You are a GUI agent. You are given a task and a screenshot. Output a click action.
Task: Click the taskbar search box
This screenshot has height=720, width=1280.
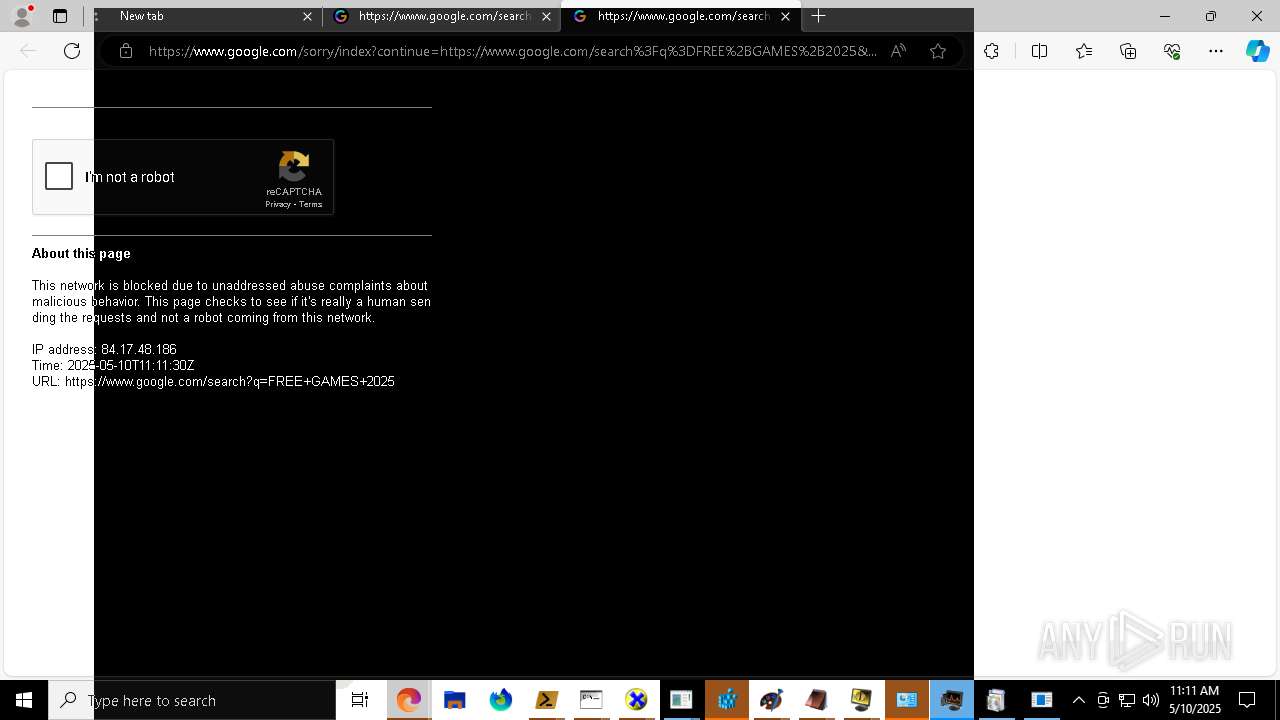pos(192,700)
